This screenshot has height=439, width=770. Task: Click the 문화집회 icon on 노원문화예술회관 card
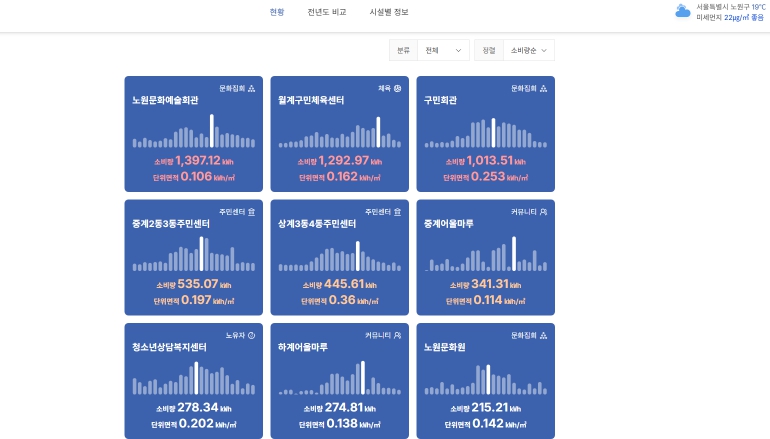click(x=251, y=88)
